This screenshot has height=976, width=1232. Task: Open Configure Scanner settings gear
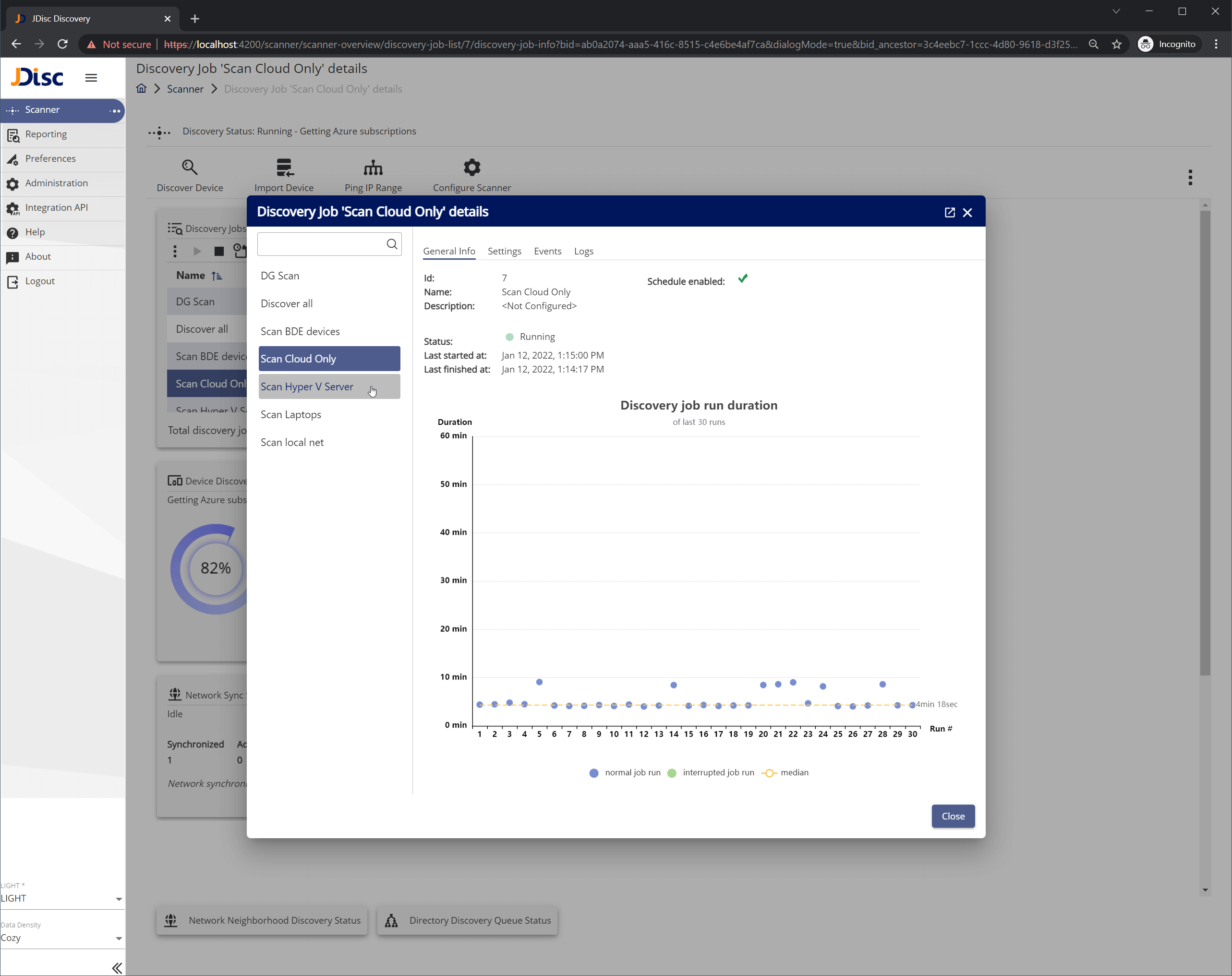pyautogui.click(x=471, y=168)
